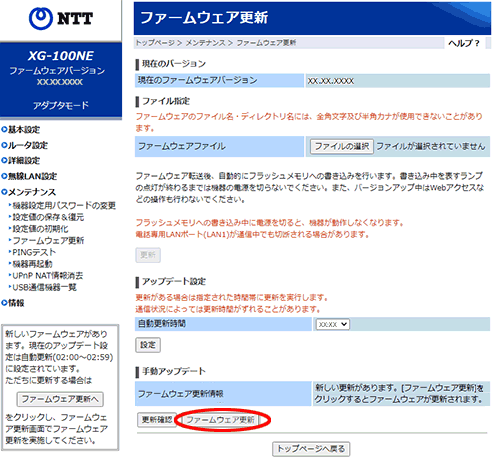Screen dimensions: 500x460
Task: Open the ヘルプ? help link
Action: click(464, 43)
